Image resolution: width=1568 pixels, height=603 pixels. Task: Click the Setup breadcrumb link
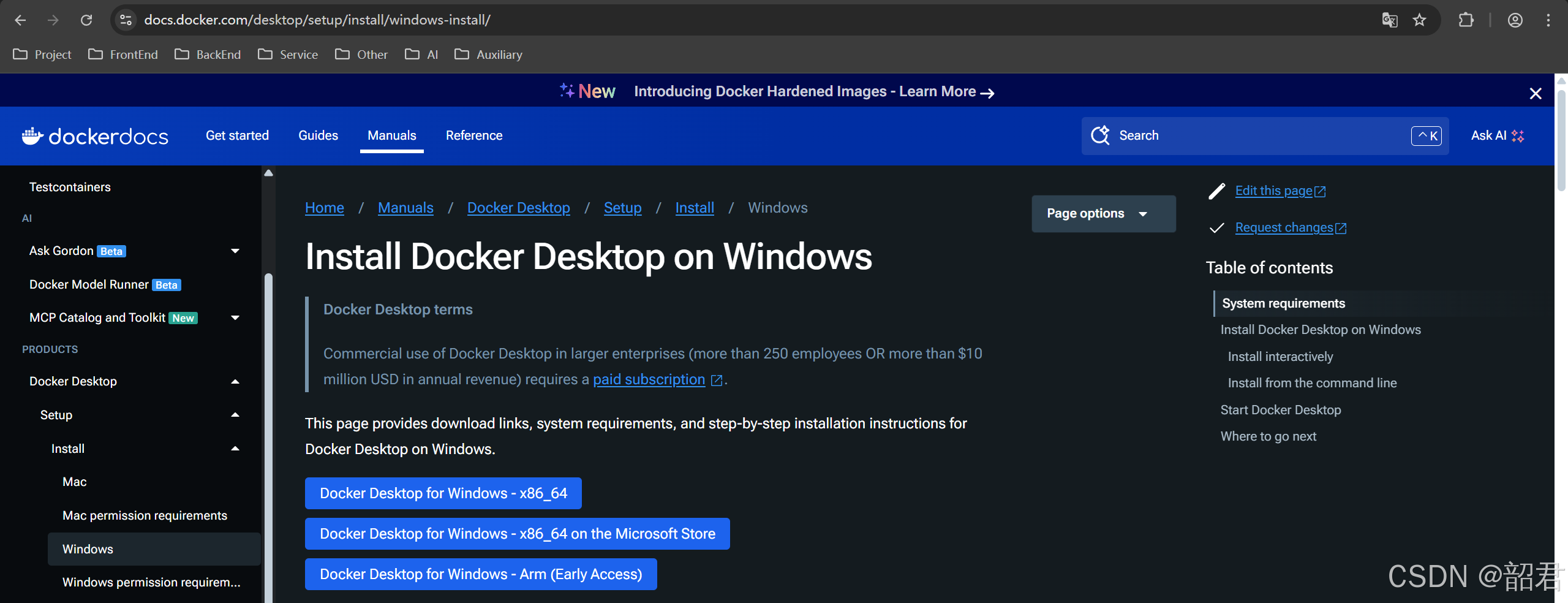coord(623,208)
